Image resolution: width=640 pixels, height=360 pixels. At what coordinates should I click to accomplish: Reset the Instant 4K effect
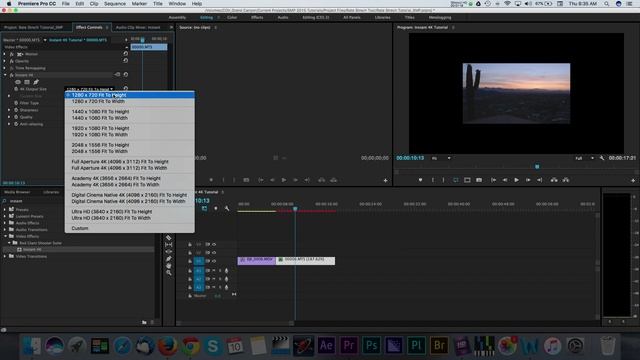click(126, 74)
